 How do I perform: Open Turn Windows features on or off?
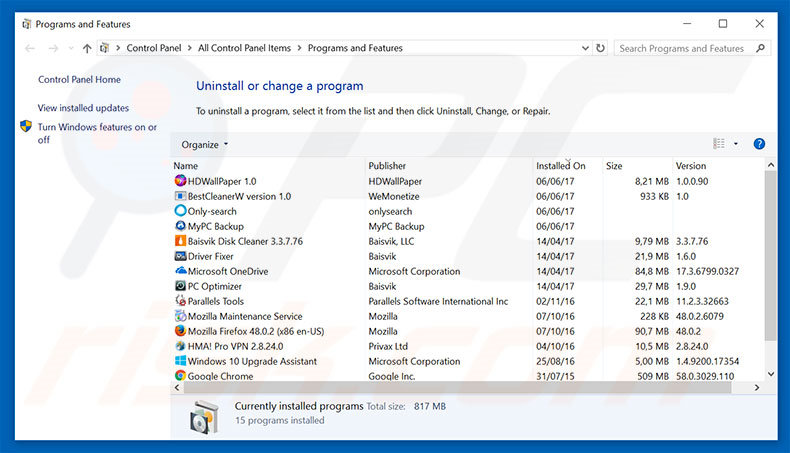pyautogui.click(x=97, y=133)
